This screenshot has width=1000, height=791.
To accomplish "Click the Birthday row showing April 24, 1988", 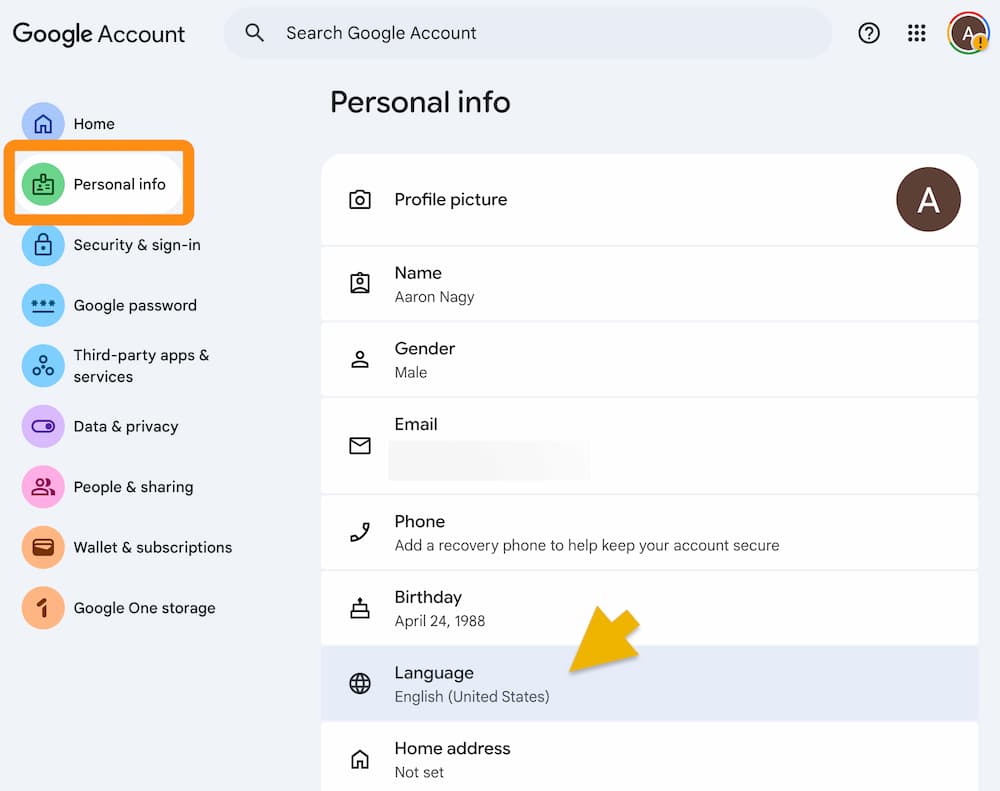I will pos(650,607).
